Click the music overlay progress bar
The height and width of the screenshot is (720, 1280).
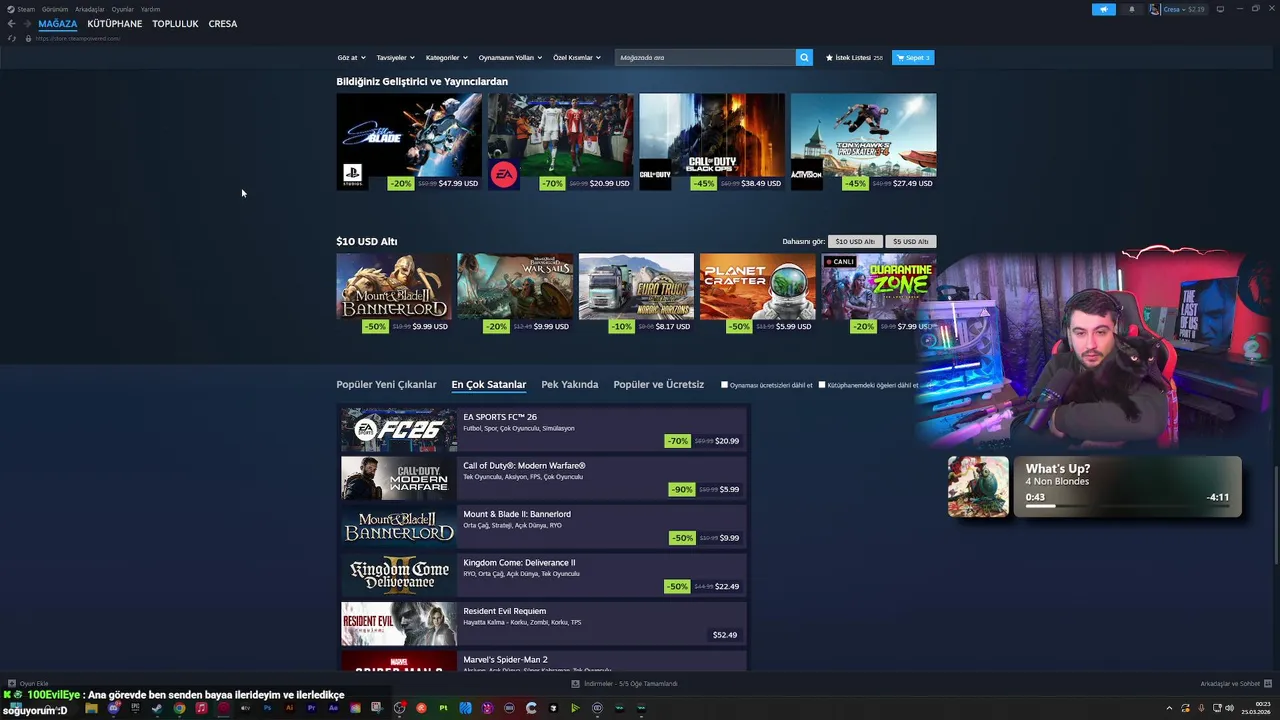[1127, 506]
